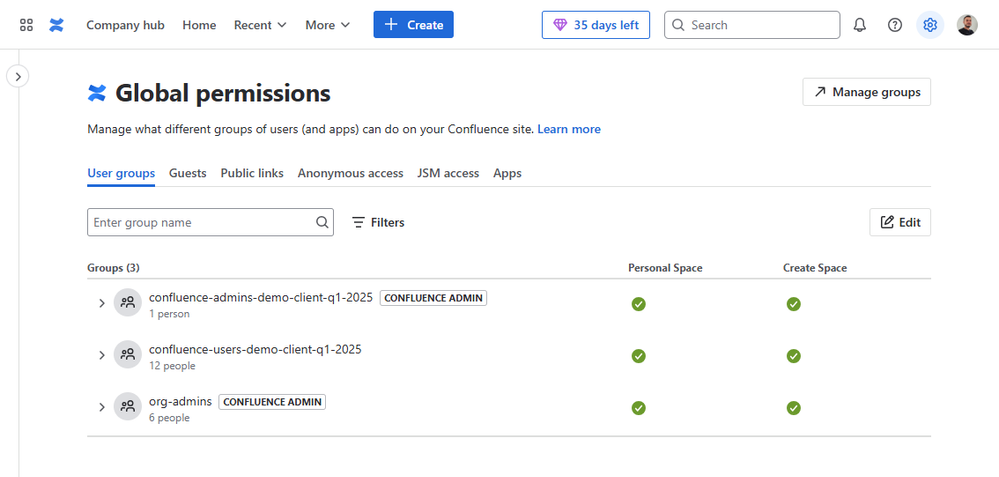Open the help question mark icon
Viewport: 999px width, 477px height.
(x=895, y=25)
